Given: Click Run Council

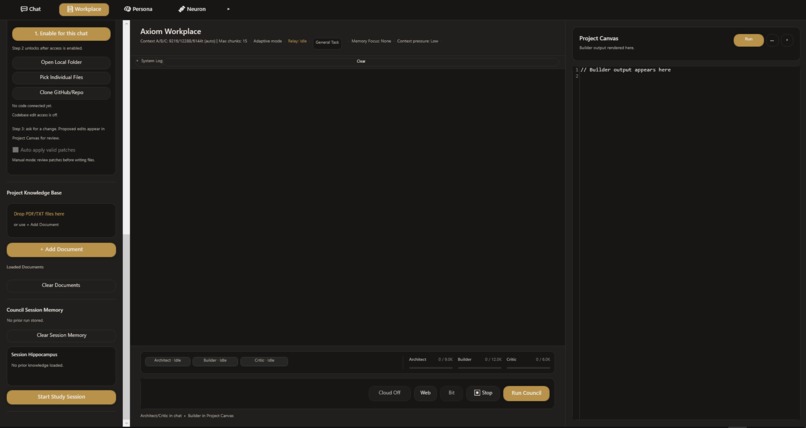Looking at the screenshot, I should tap(526, 394).
